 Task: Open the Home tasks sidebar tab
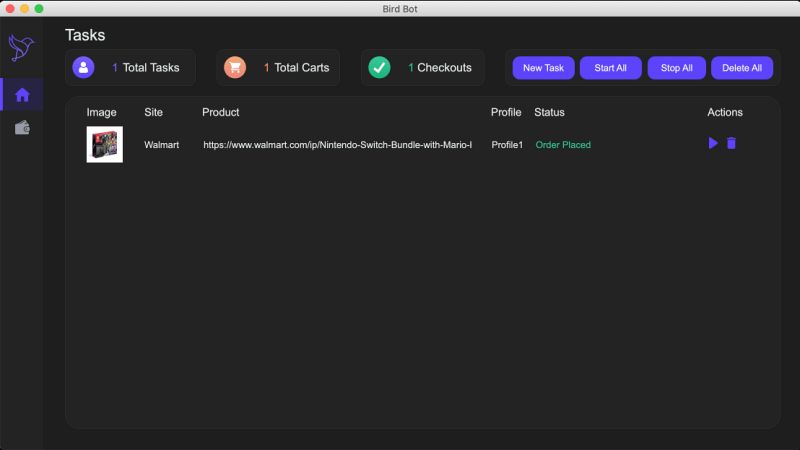point(22,94)
